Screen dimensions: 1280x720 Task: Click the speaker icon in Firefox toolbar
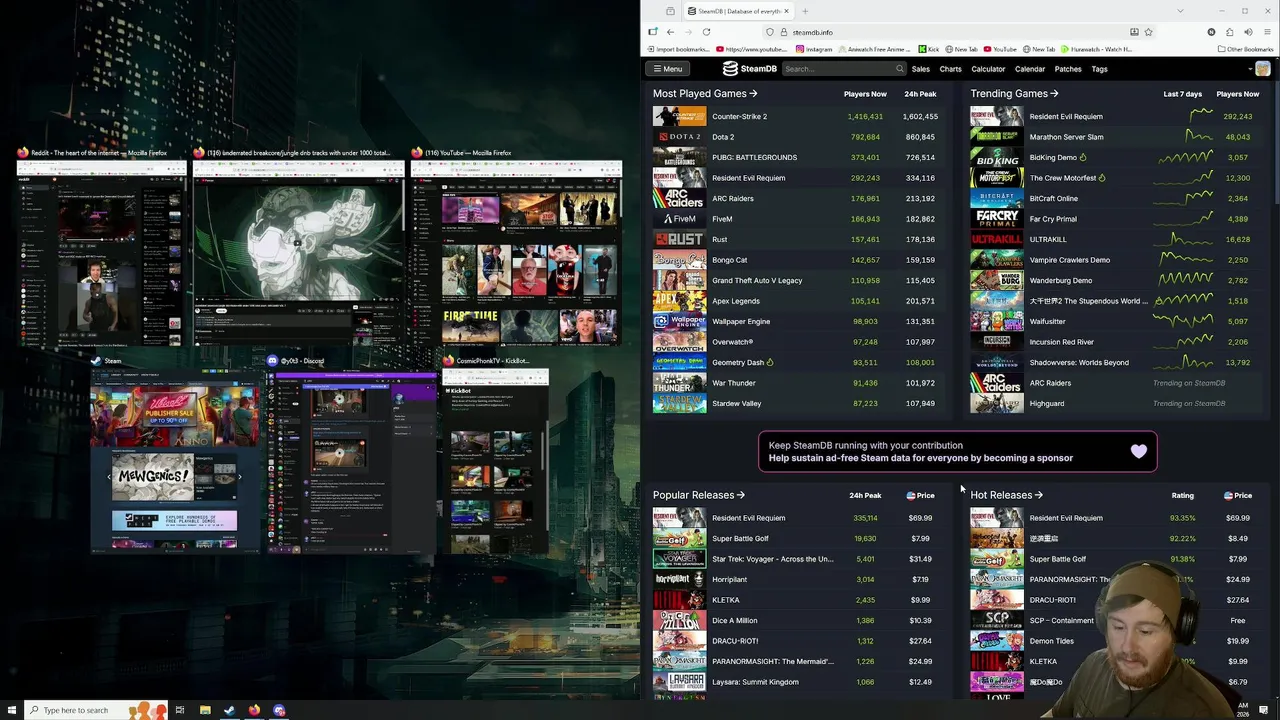(1248, 32)
